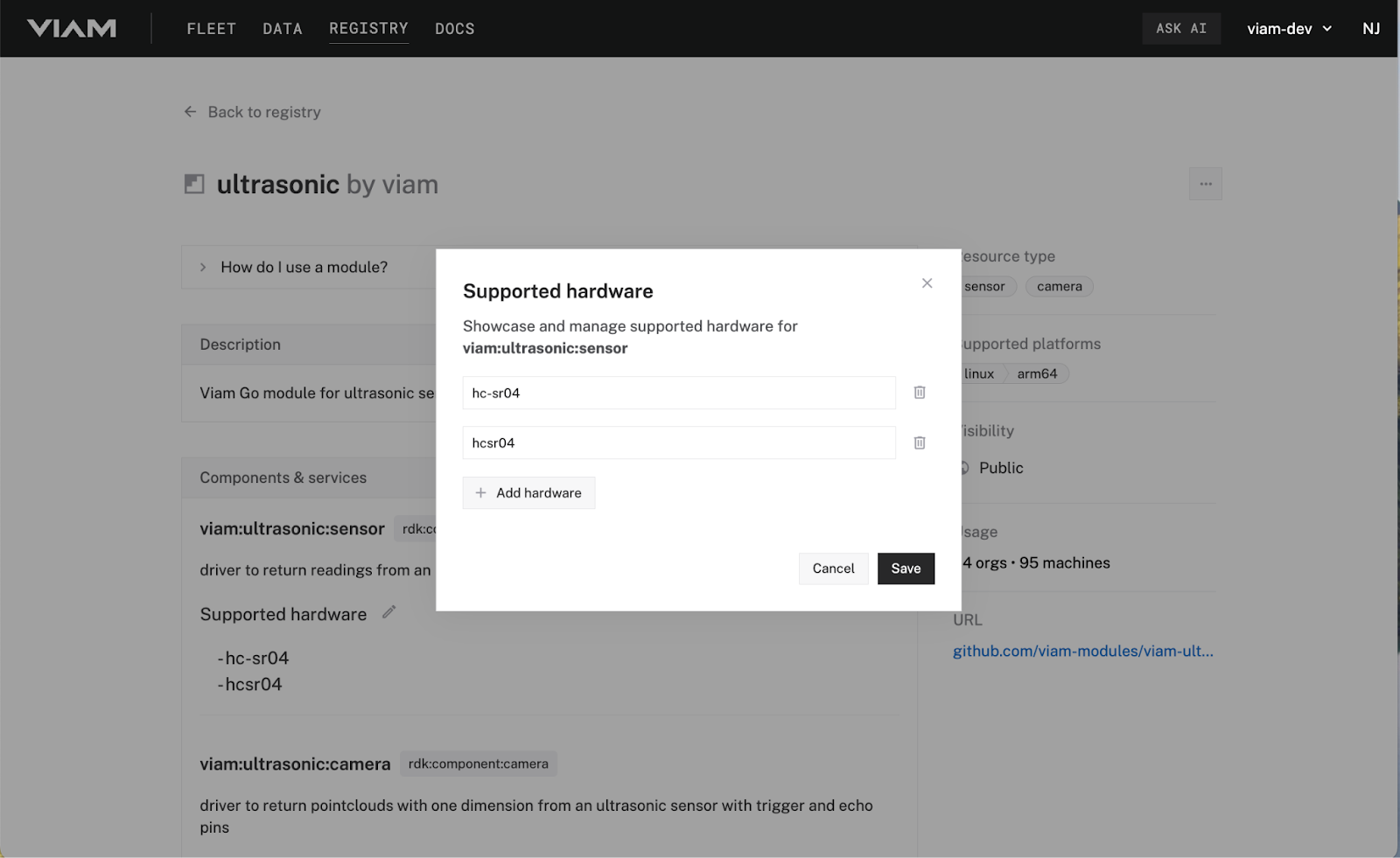Open the Data tab

(283, 29)
